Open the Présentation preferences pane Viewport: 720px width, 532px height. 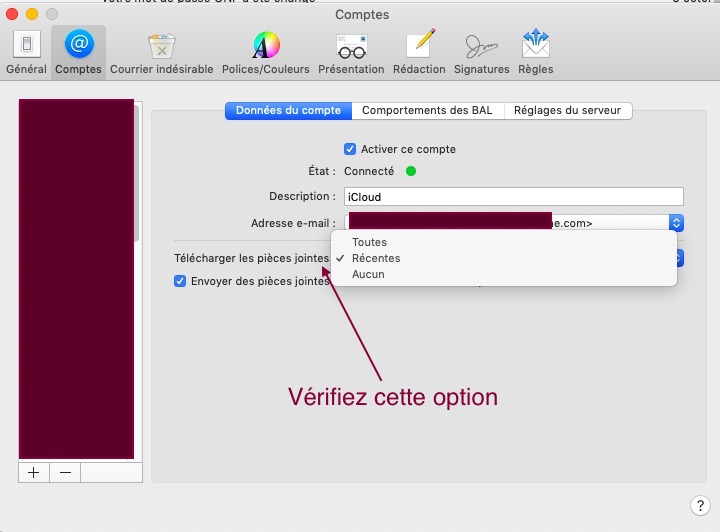pyautogui.click(x=351, y=52)
